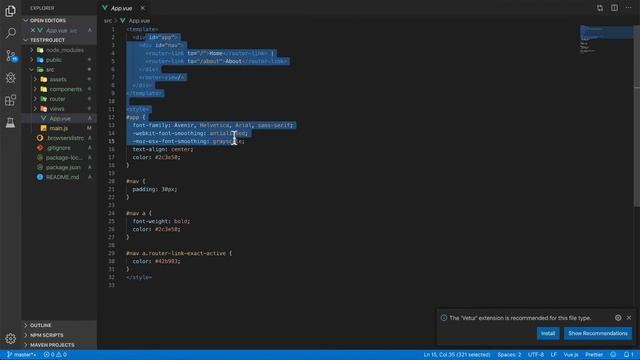Expand the MAVEN PROJECTS section
Screen dimensions: 640x360
pyautogui.click(x=59, y=345)
